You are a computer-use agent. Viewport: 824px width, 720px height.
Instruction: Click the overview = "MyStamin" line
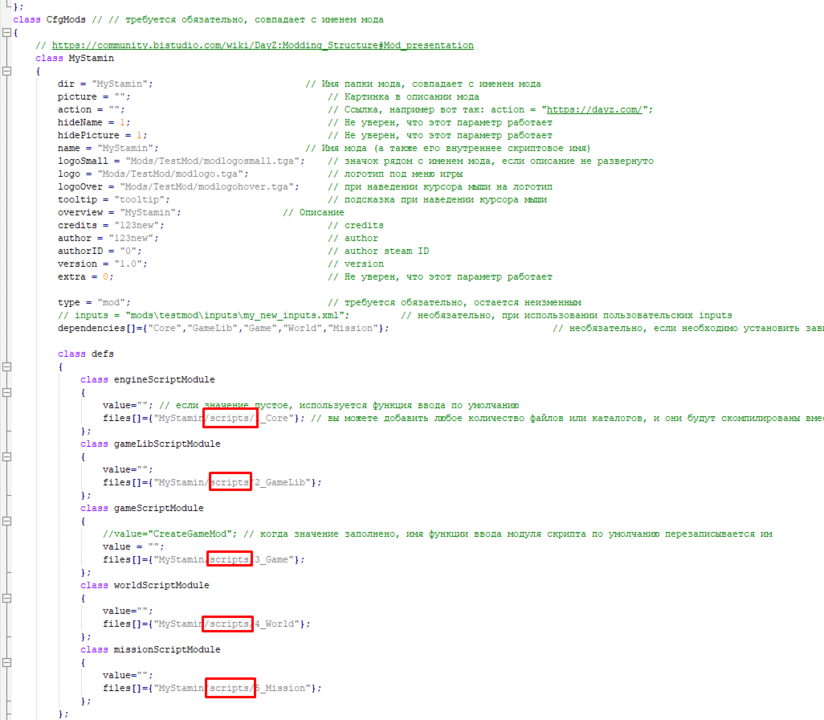tap(119, 212)
